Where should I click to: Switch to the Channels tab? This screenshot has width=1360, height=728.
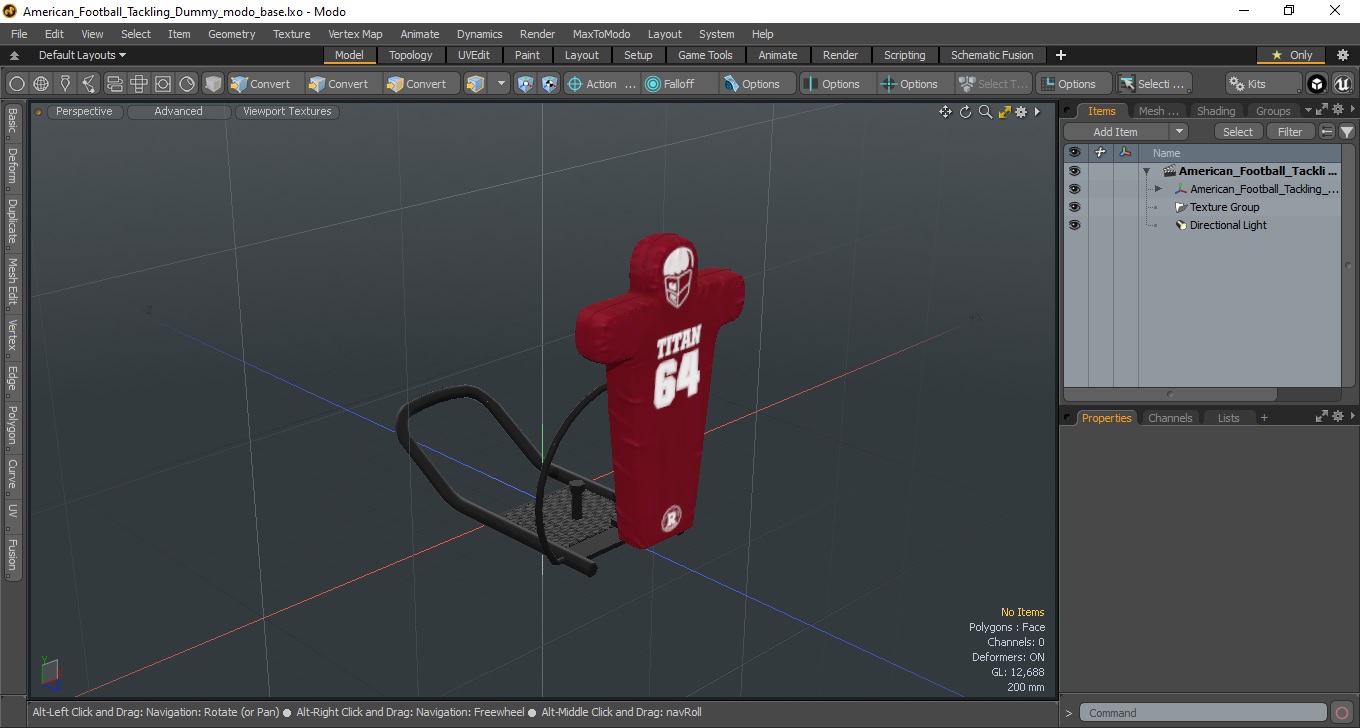(1170, 418)
